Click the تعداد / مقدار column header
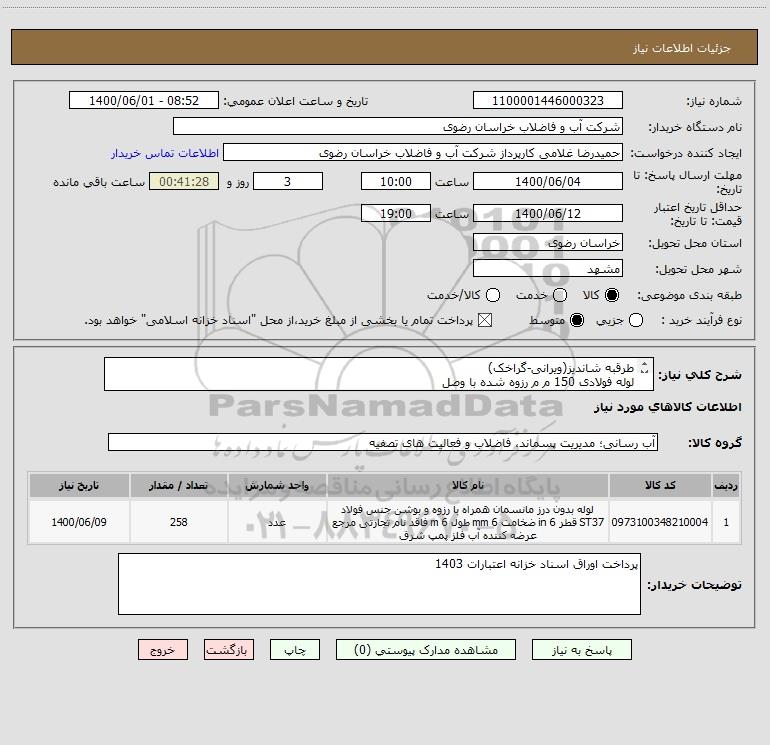This screenshot has height=745, width=770. [179, 485]
